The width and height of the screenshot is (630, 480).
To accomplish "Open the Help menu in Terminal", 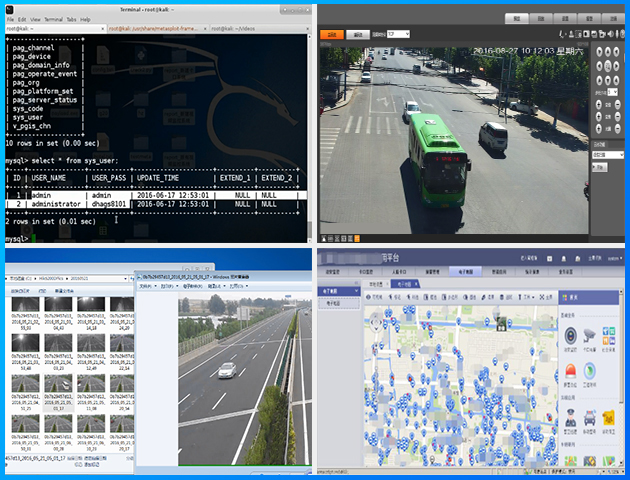I will [x=85, y=19].
